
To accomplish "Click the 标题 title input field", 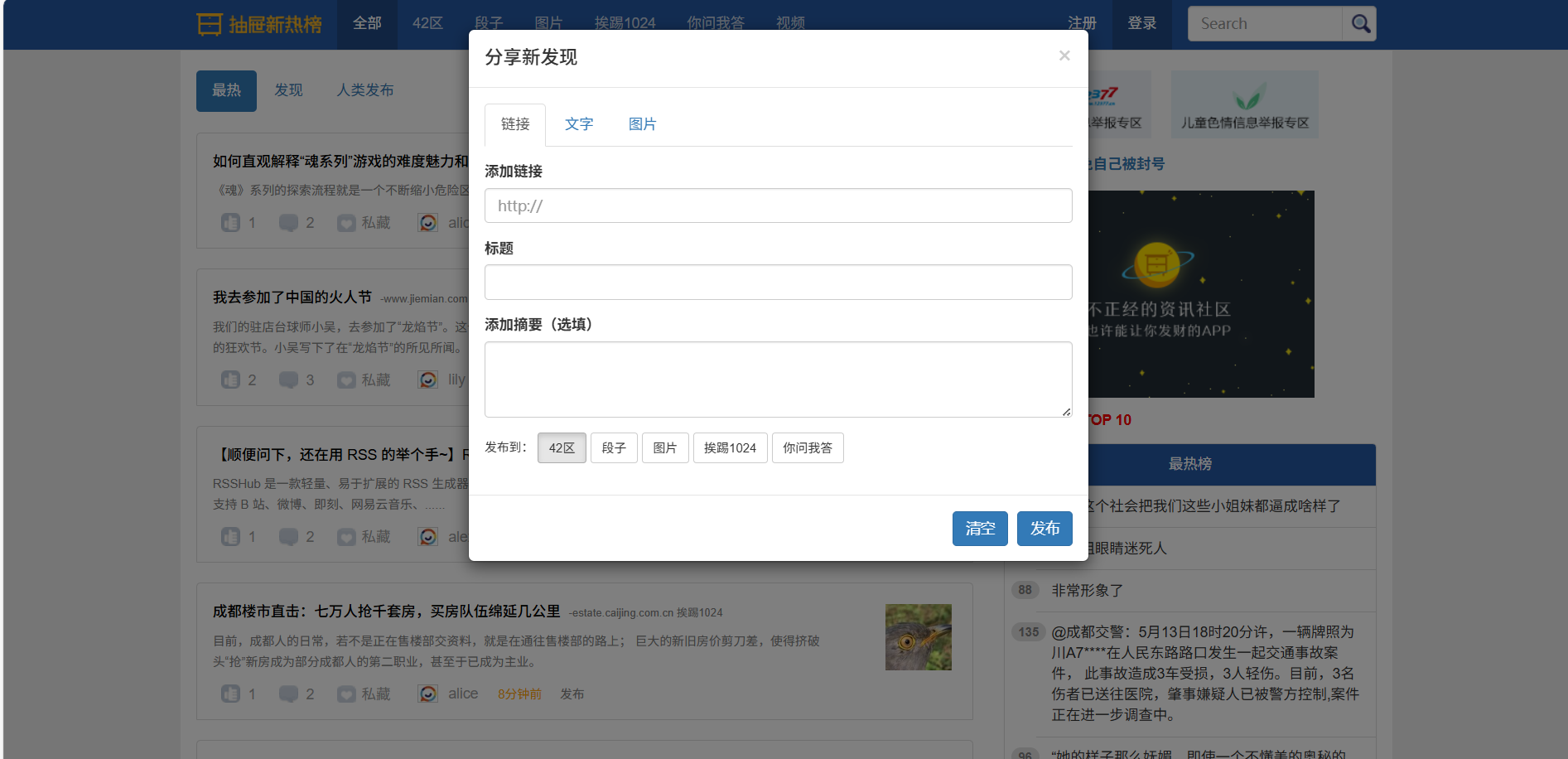I will 778,283.
